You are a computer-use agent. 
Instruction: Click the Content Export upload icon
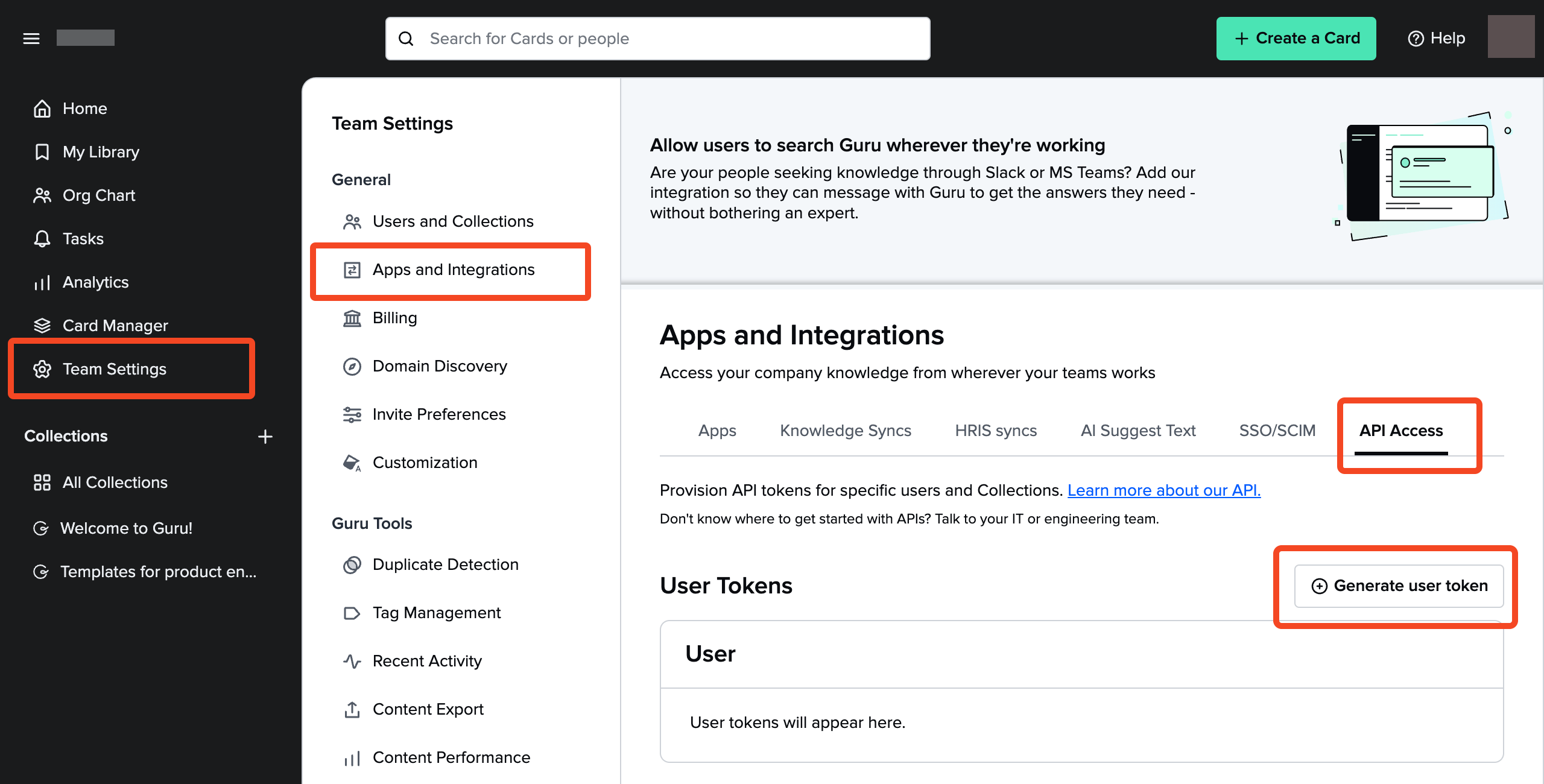point(352,710)
